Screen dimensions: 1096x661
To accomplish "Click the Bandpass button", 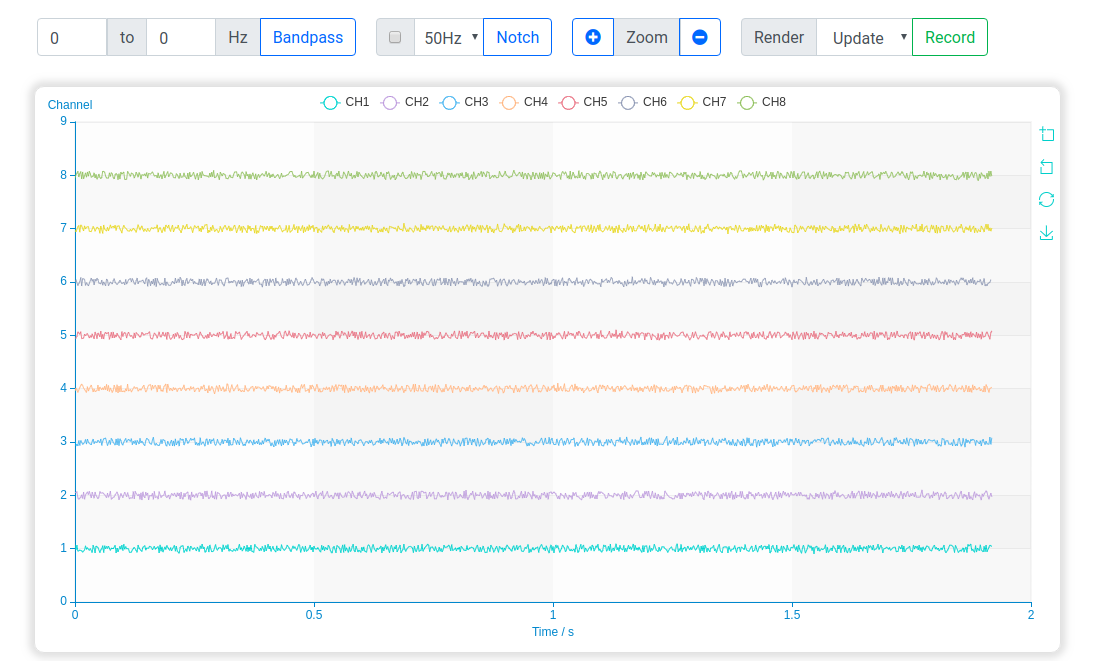I will (307, 36).
